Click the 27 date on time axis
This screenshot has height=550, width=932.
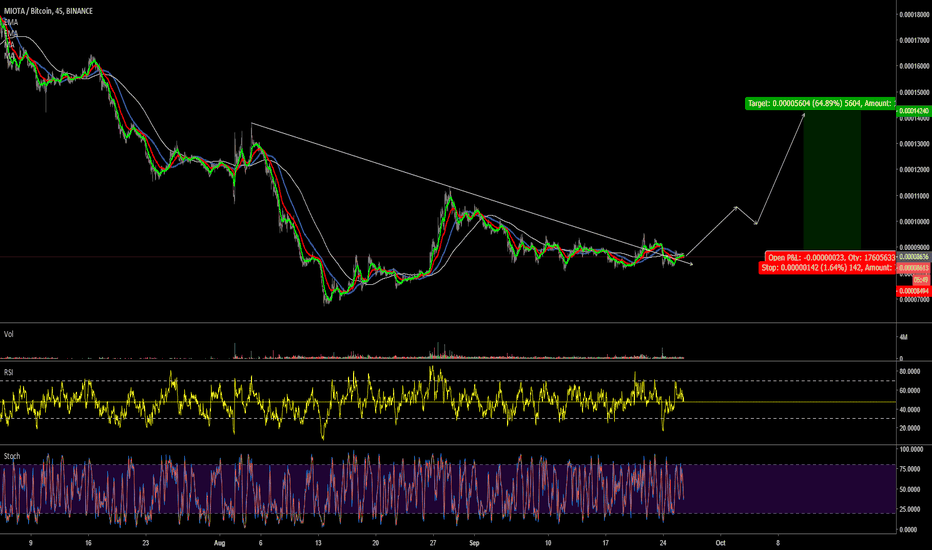coord(433,543)
